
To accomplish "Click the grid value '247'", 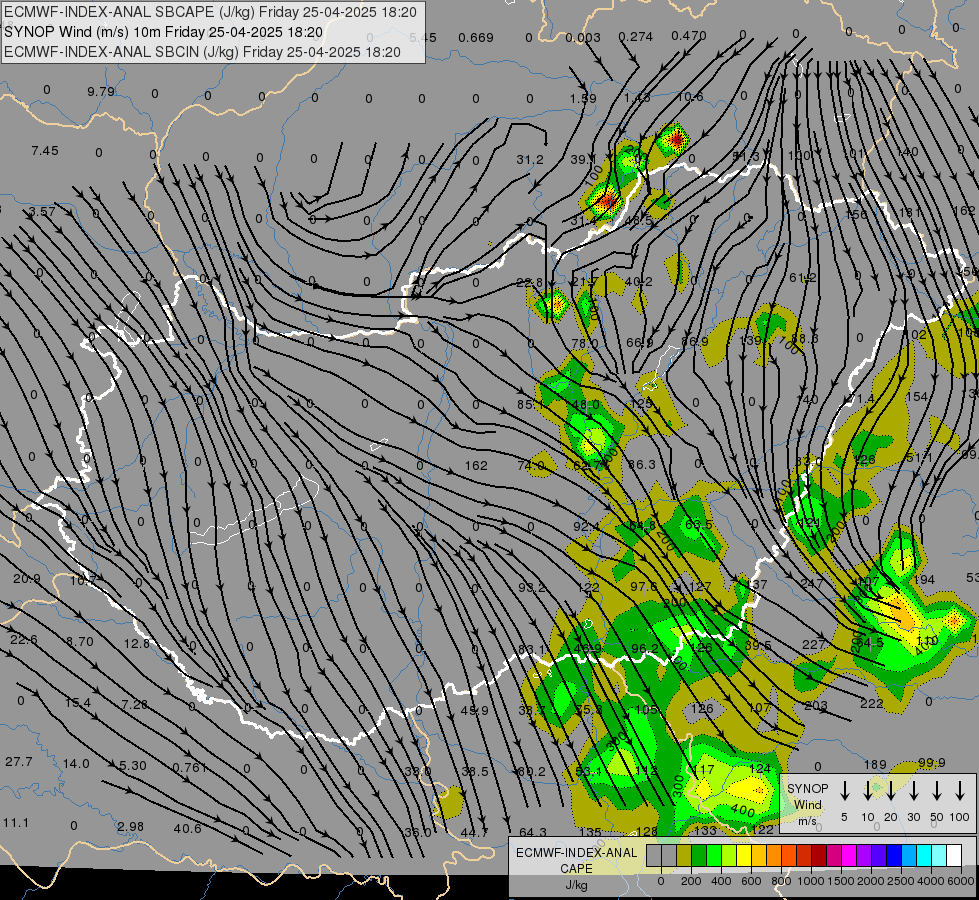I will coord(812,583).
